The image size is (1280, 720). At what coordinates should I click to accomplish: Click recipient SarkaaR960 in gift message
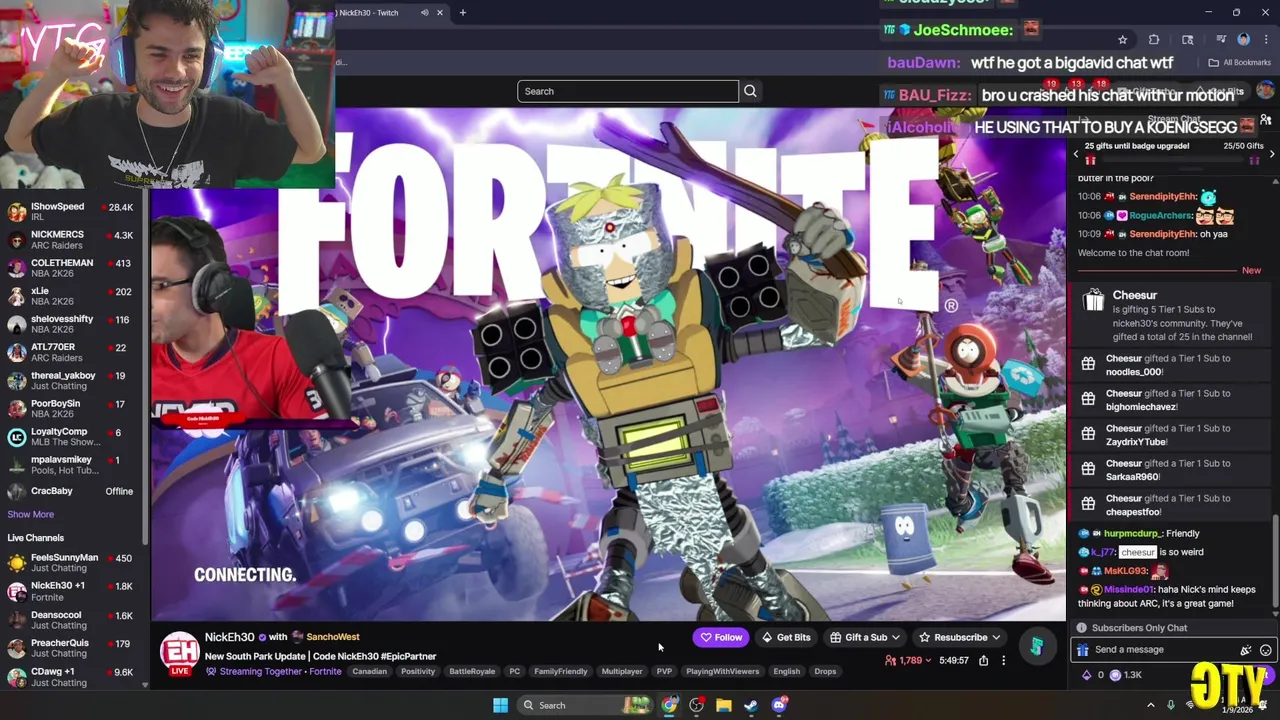[1132, 477]
